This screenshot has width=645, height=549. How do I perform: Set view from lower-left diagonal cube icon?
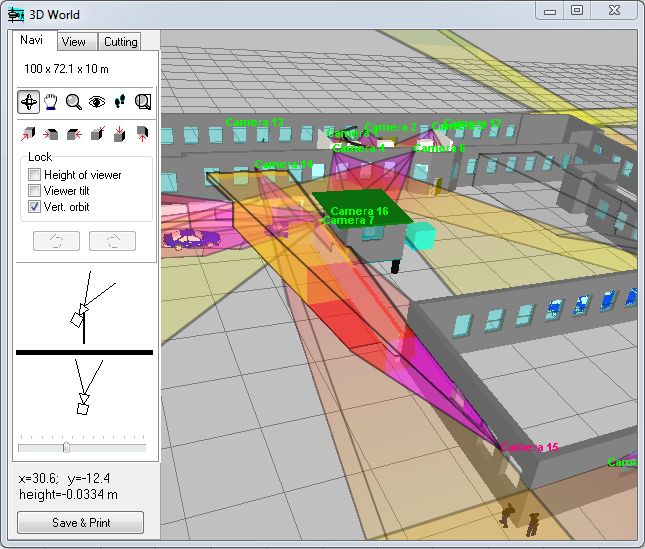28,133
